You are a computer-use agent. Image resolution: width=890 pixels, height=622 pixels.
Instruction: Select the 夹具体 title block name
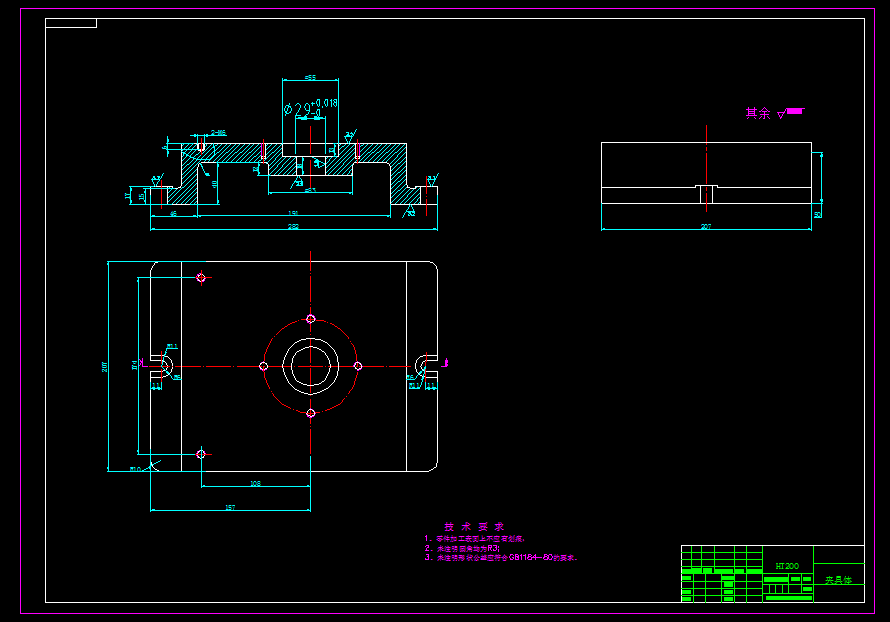[838, 580]
